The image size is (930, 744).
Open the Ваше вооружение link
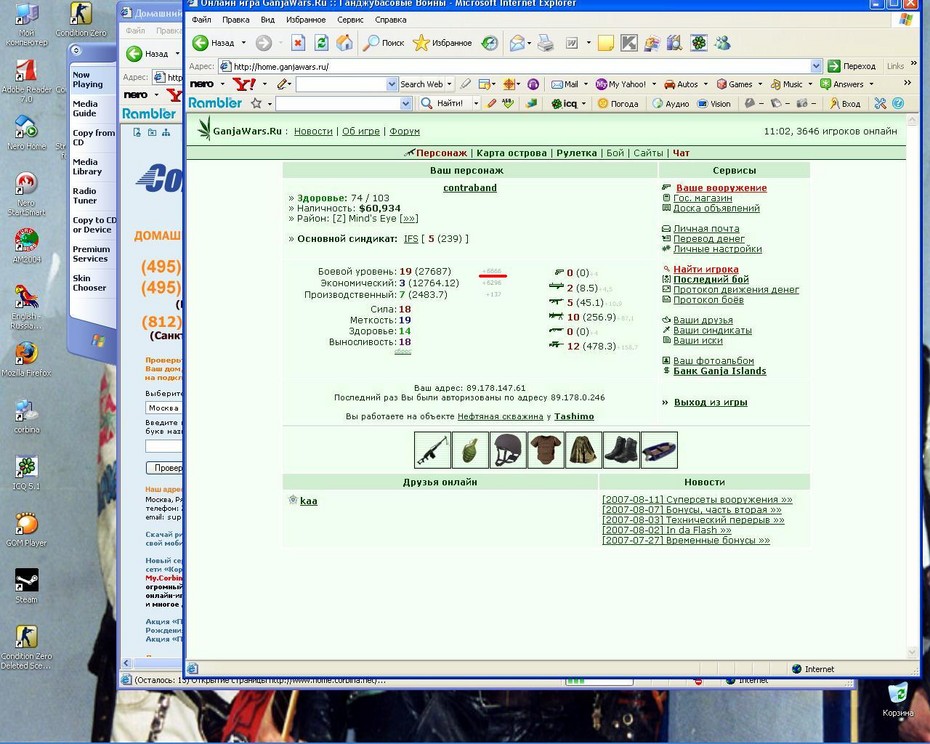pos(721,188)
